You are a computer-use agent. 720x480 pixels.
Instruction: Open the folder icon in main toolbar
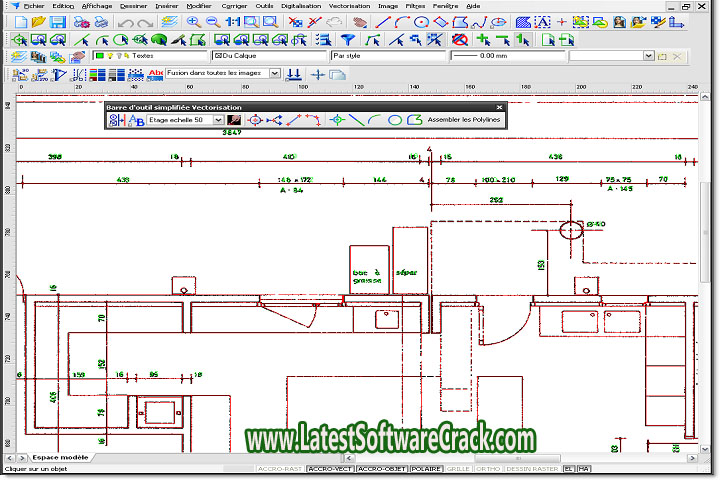38,22
